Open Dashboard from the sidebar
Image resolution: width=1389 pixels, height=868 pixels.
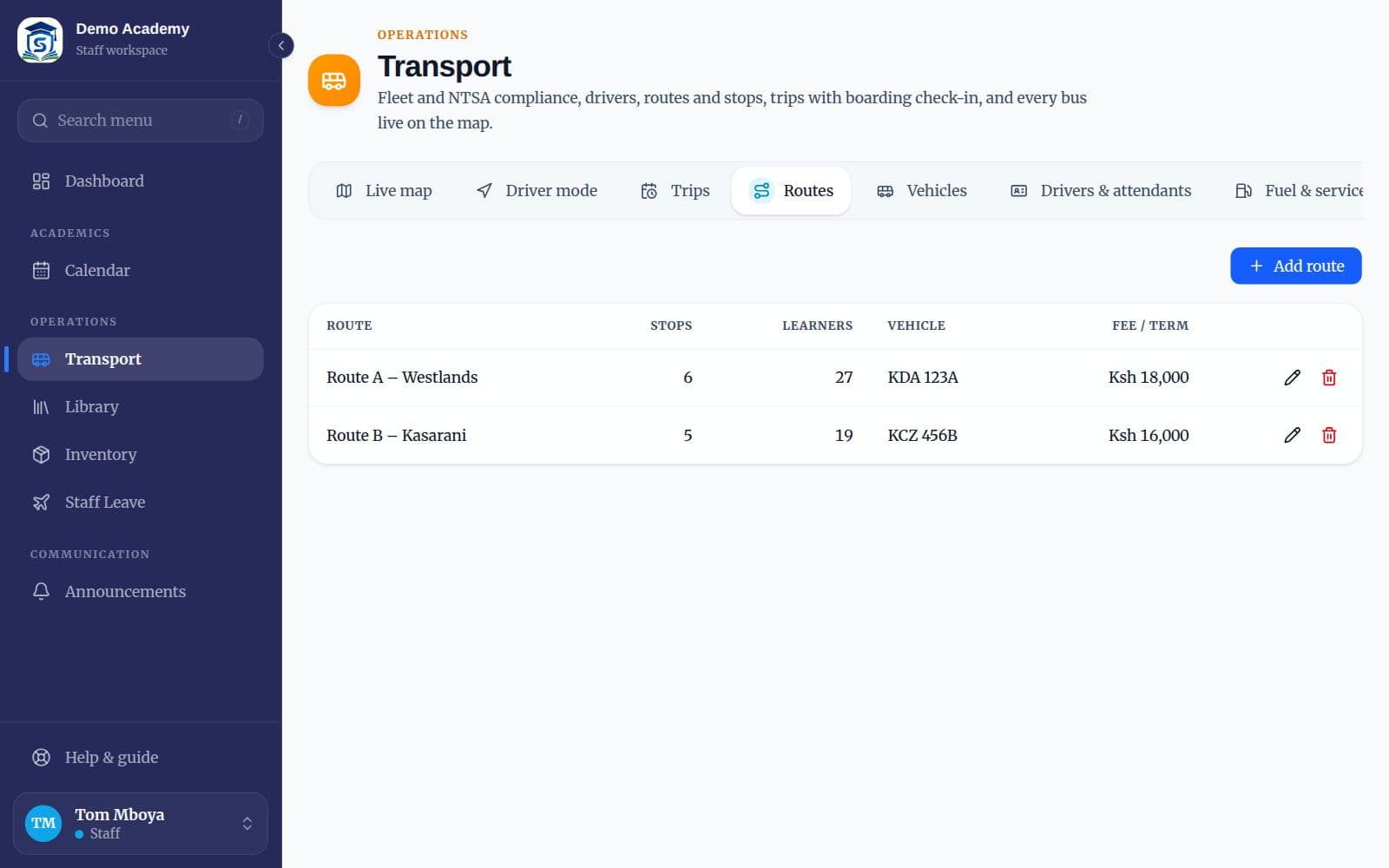coord(140,181)
